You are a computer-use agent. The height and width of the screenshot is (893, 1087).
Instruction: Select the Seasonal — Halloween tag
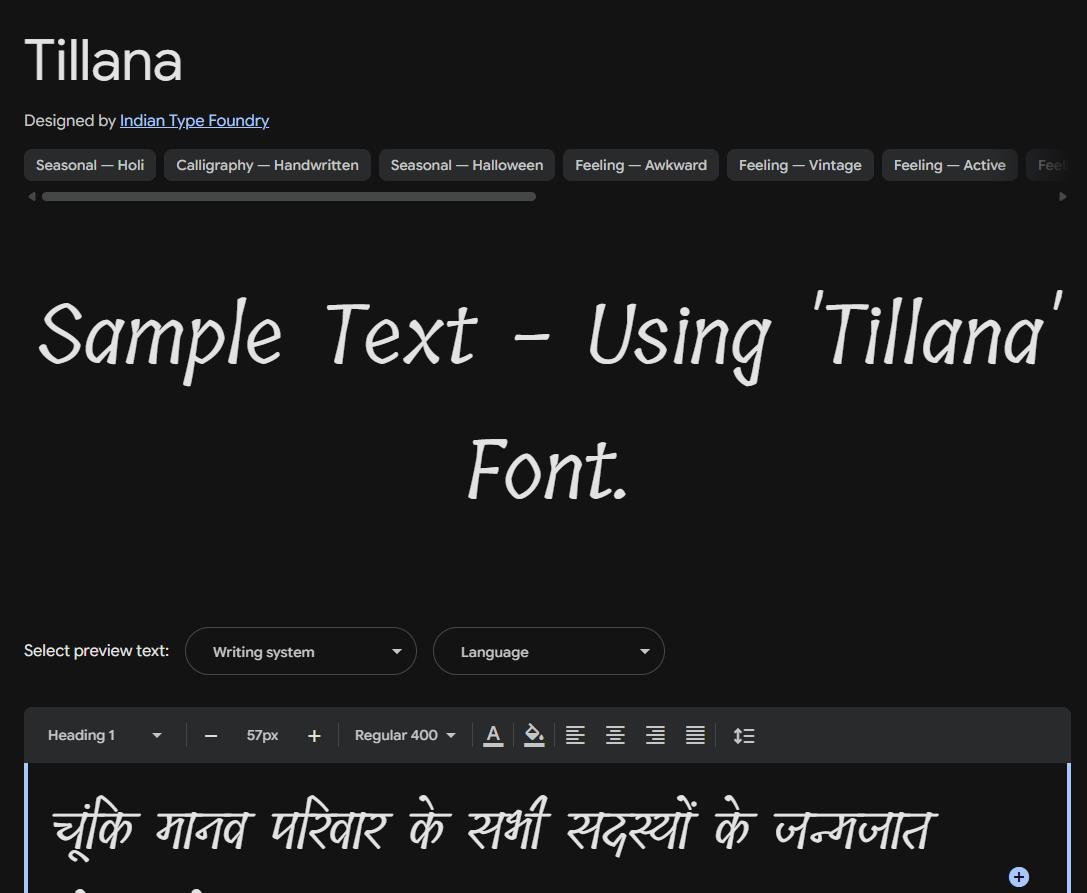click(x=467, y=165)
